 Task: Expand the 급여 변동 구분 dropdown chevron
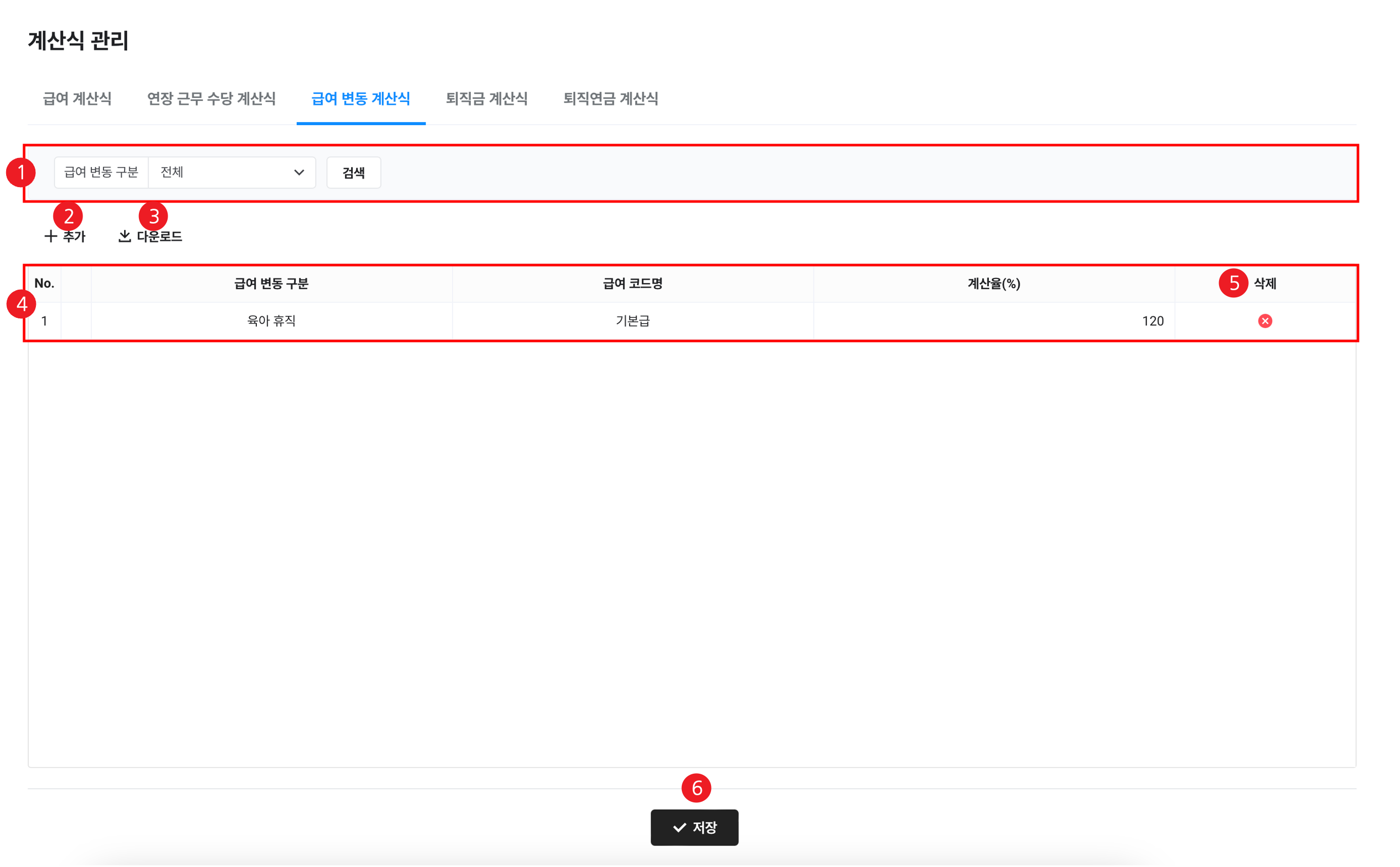coord(299,173)
